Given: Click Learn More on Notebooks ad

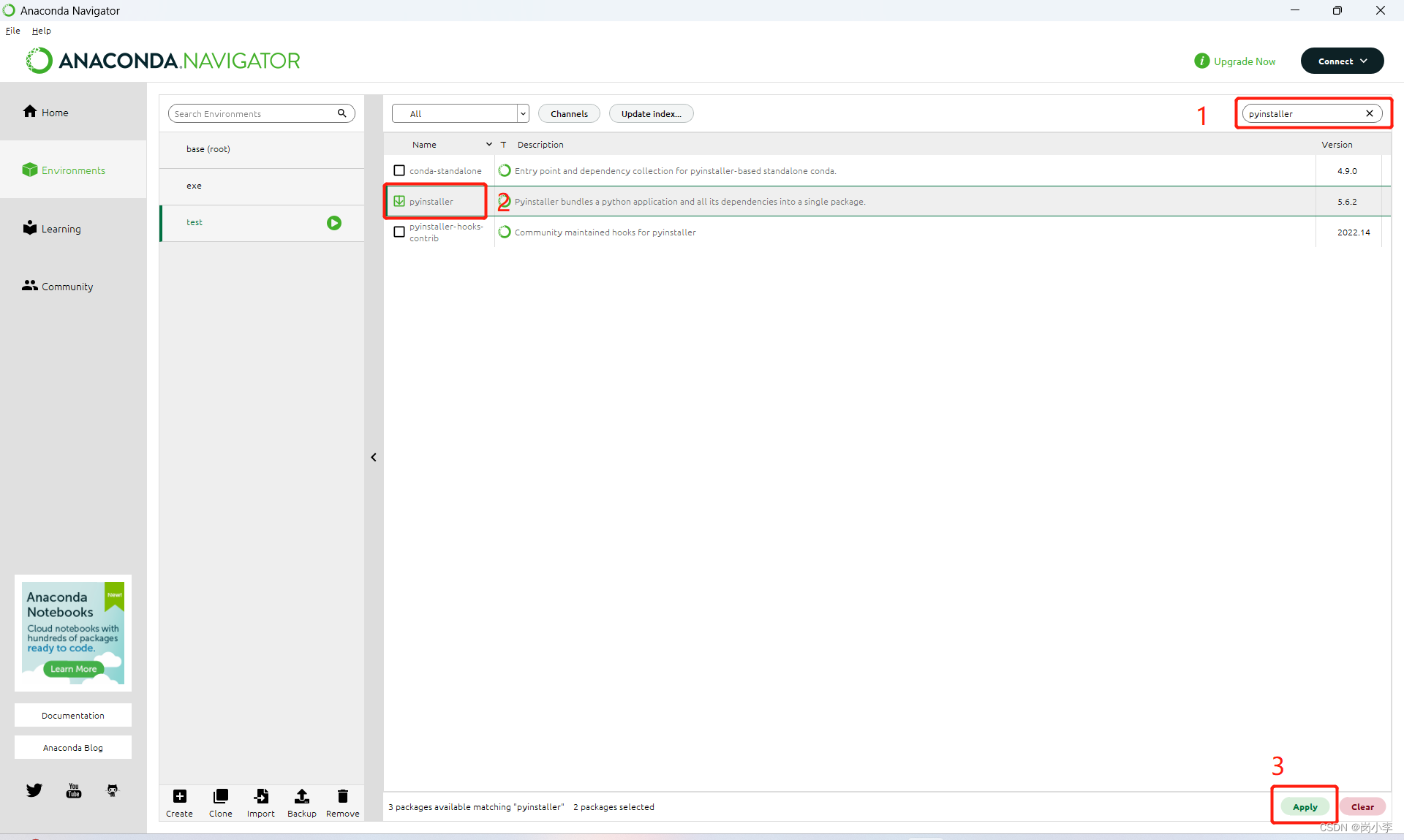Looking at the screenshot, I should coord(73,668).
